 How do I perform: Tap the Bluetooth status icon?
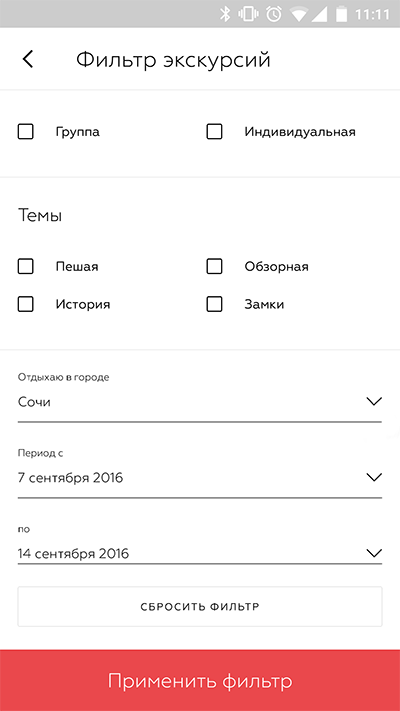coord(225,14)
